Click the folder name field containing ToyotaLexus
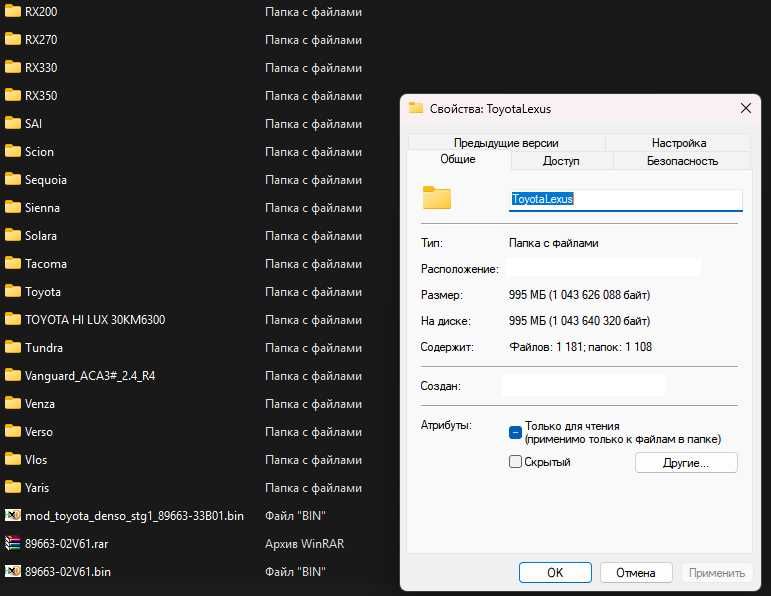The height and width of the screenshot is (596, 771). coord(625,200)
